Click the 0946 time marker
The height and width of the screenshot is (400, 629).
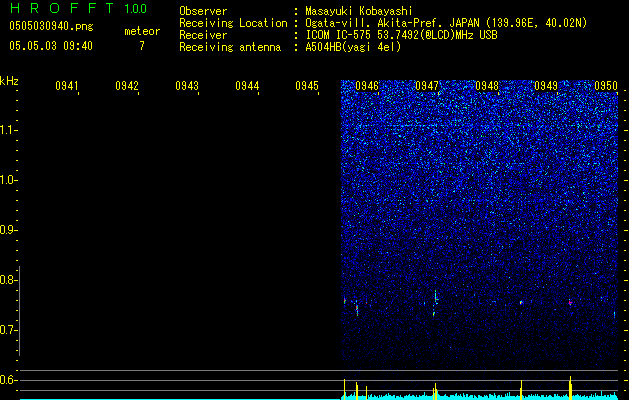point(367,86)
